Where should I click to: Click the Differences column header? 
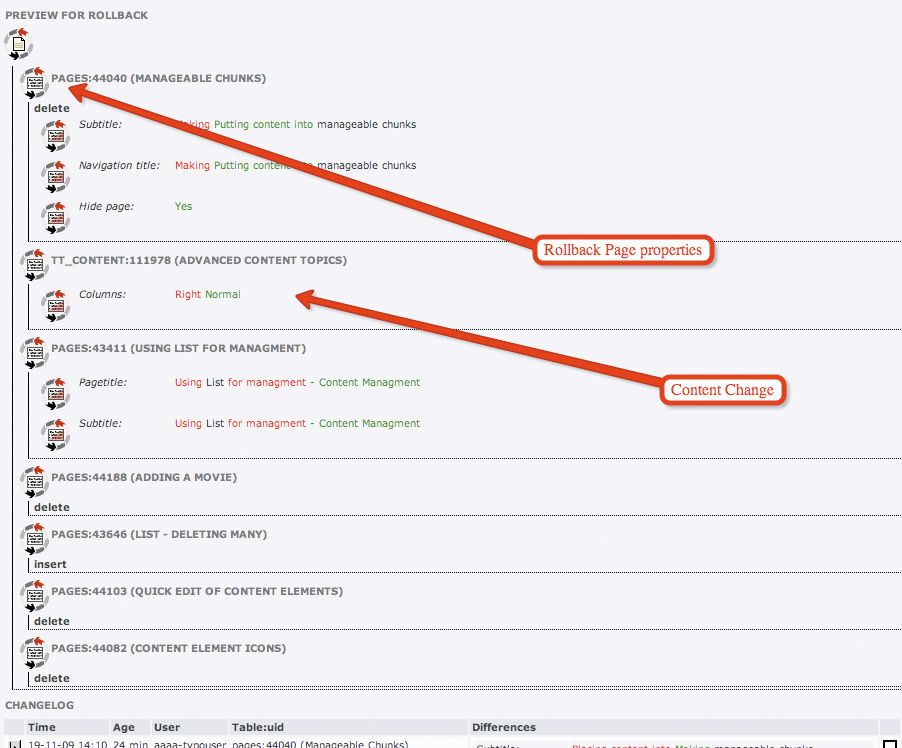tap(504, 727)
